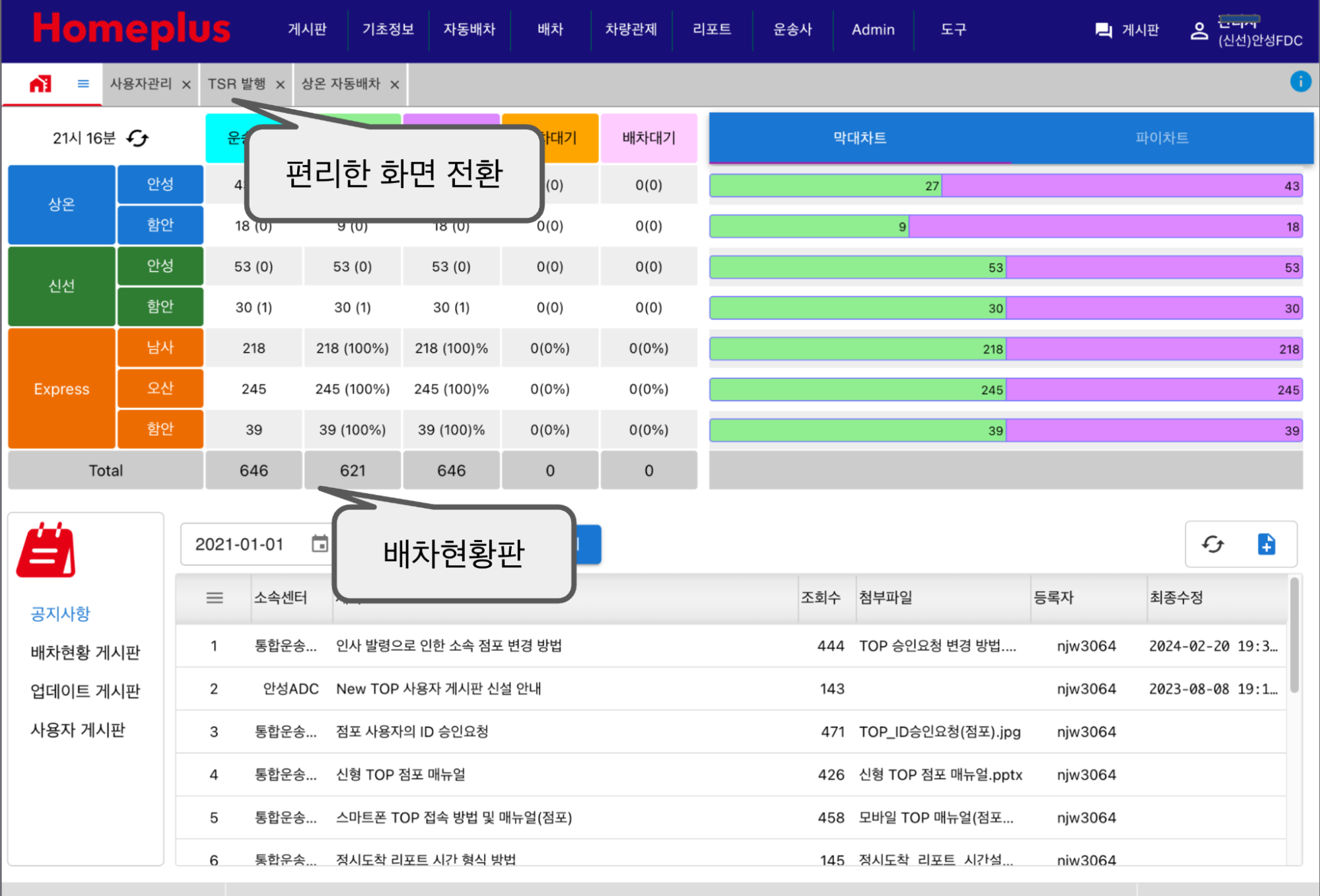This screenshot has height=896, width=1320.
Task: Close the 상온 자동배차 tab
Action: pos(394,85)
